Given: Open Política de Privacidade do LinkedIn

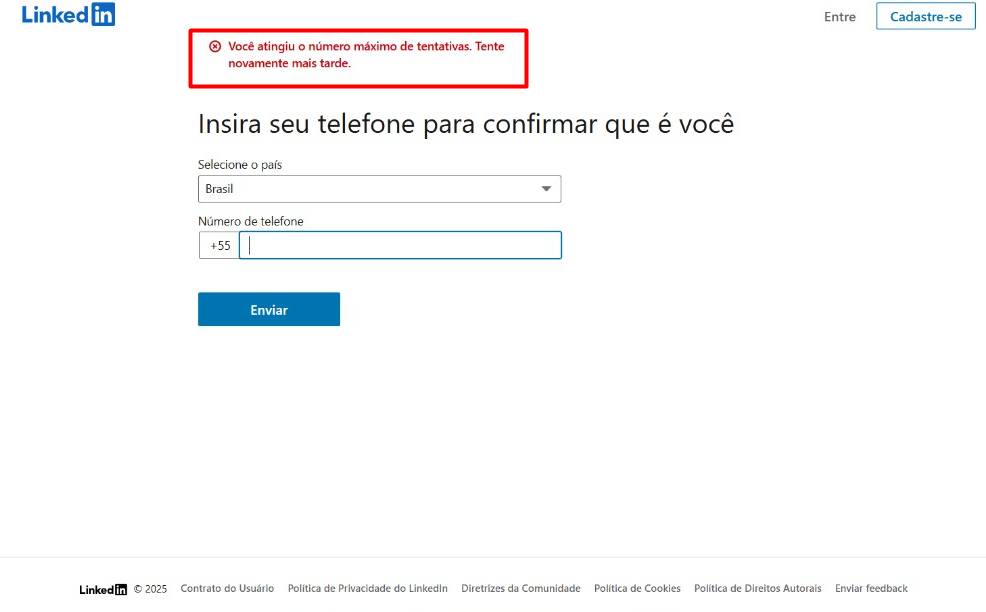Looking at the screenshot, I should (368, 589).
